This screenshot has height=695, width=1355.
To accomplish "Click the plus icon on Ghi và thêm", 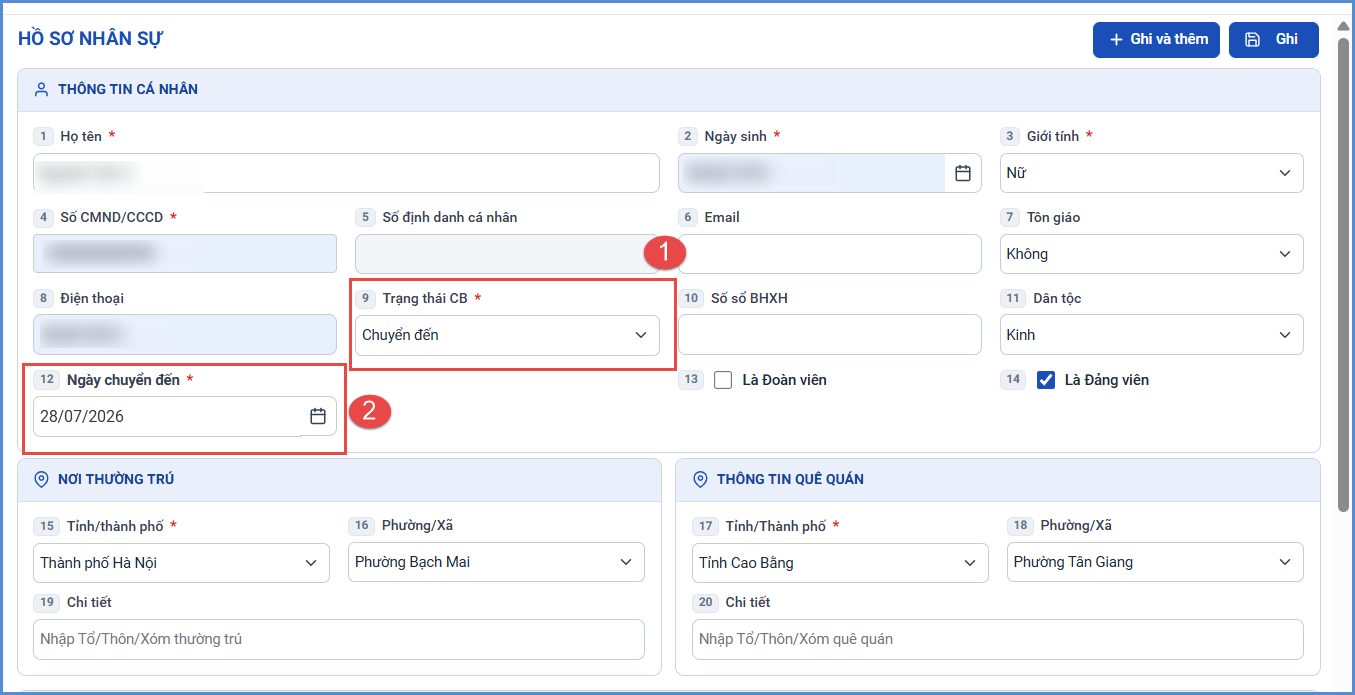I will (1117, 39).
